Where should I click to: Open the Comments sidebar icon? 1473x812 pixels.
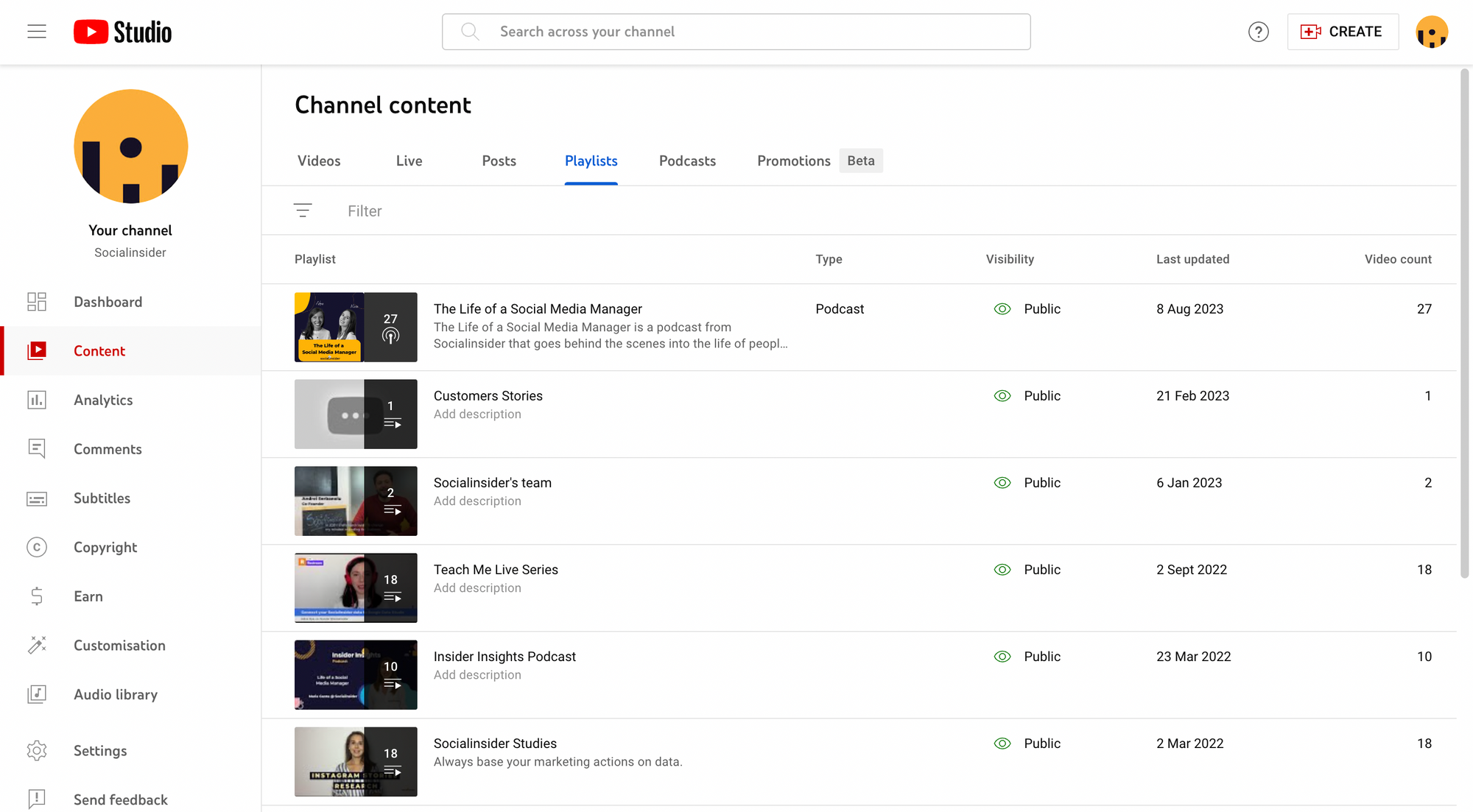point(37,449)
